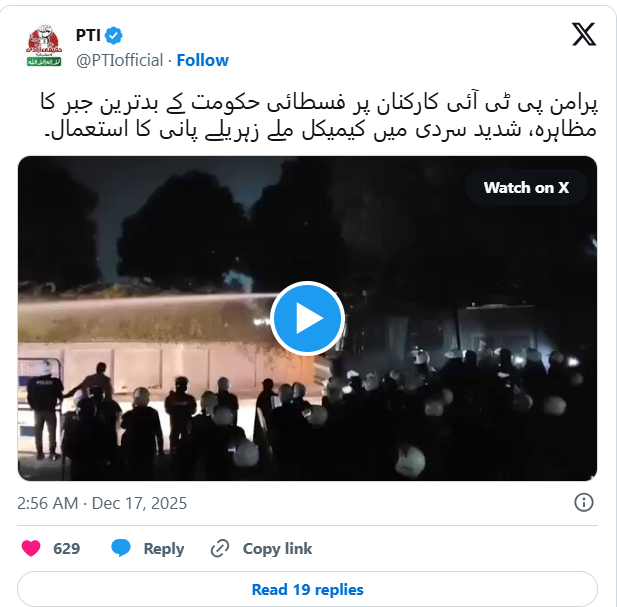The width and height of the screenshot is (617, 607).
Task: Like the tweet with the heart icon
Action: (x=31, y=548)
